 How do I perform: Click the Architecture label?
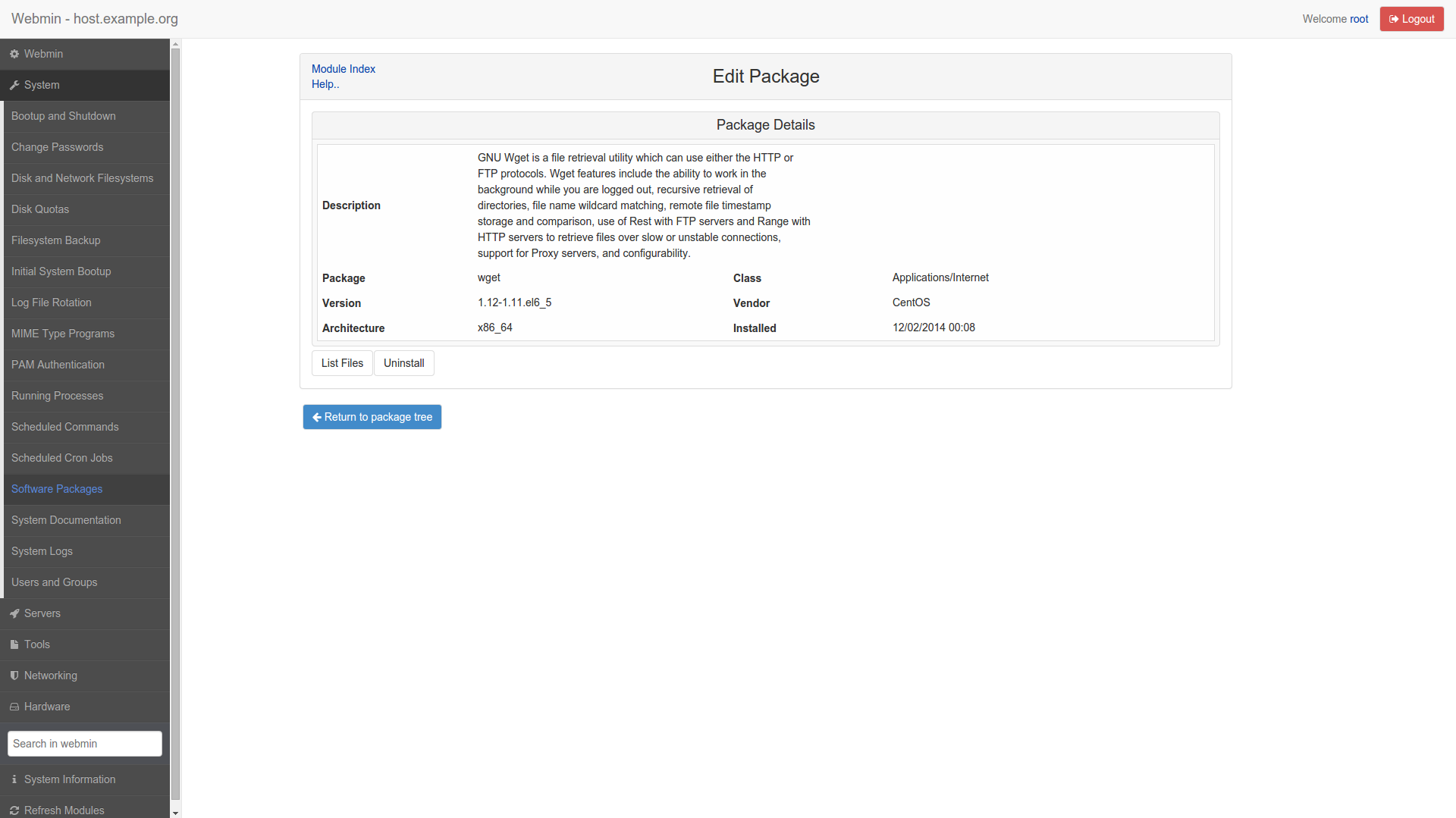(353, 328)
